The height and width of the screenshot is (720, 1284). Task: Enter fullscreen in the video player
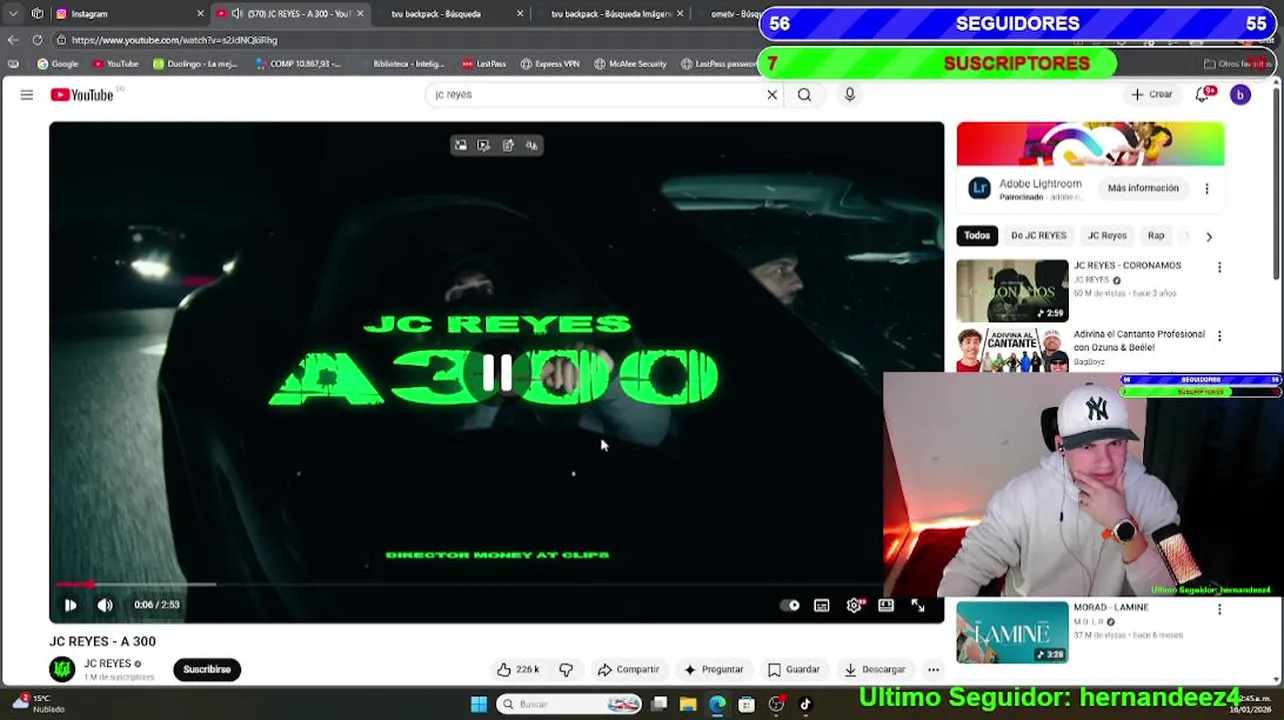click(x=918, y=605)
